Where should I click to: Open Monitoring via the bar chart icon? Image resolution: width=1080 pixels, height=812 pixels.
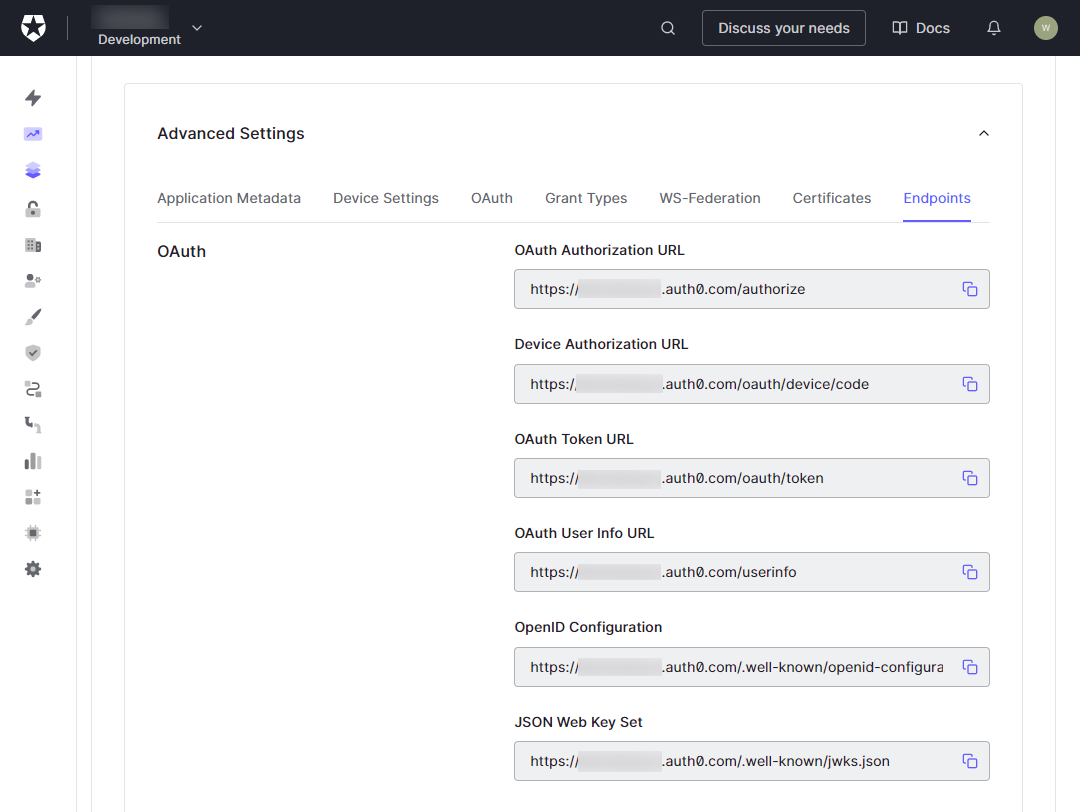[33, 460]
